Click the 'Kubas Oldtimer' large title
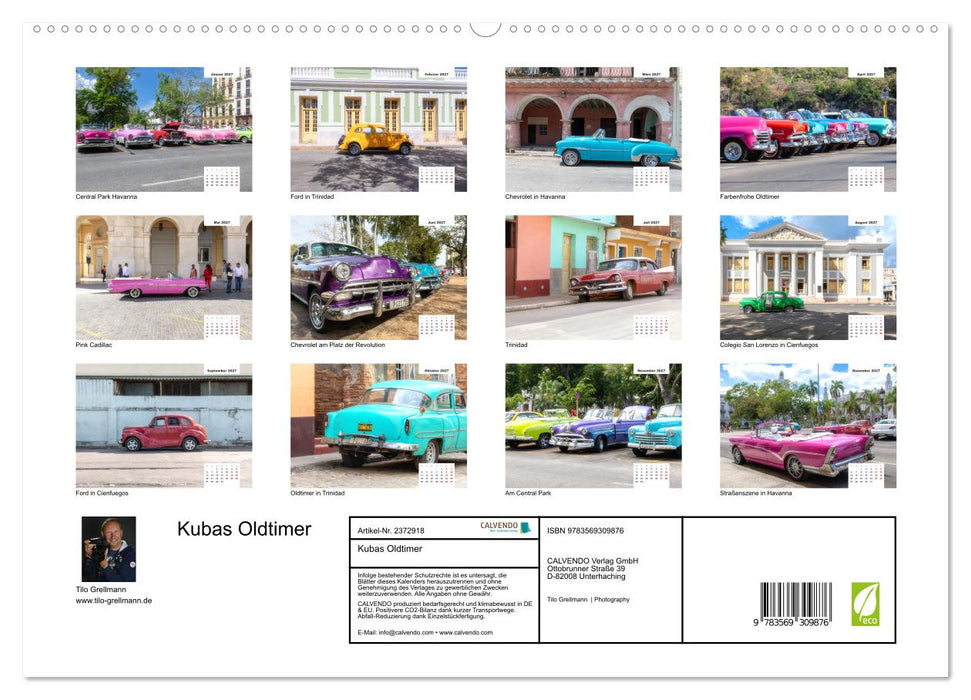 [x=244, y=529]
